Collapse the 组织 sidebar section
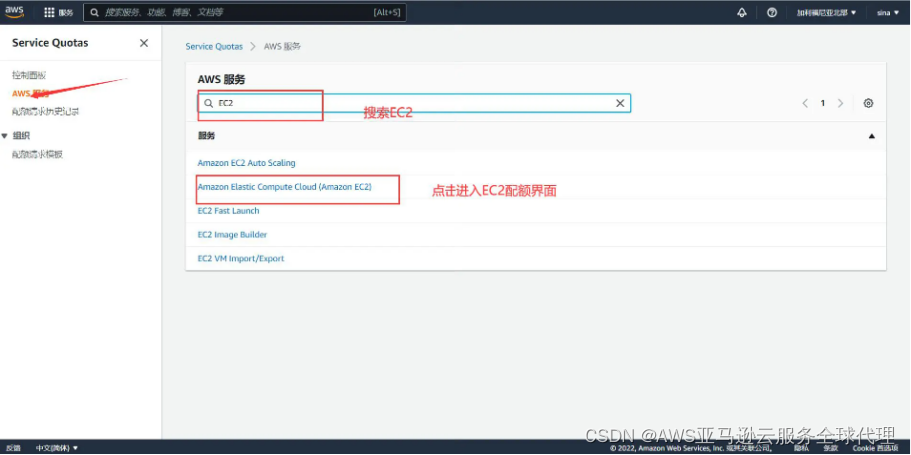Image resolution: width=911 pixels, height=455 pixels. pos(5,135)
